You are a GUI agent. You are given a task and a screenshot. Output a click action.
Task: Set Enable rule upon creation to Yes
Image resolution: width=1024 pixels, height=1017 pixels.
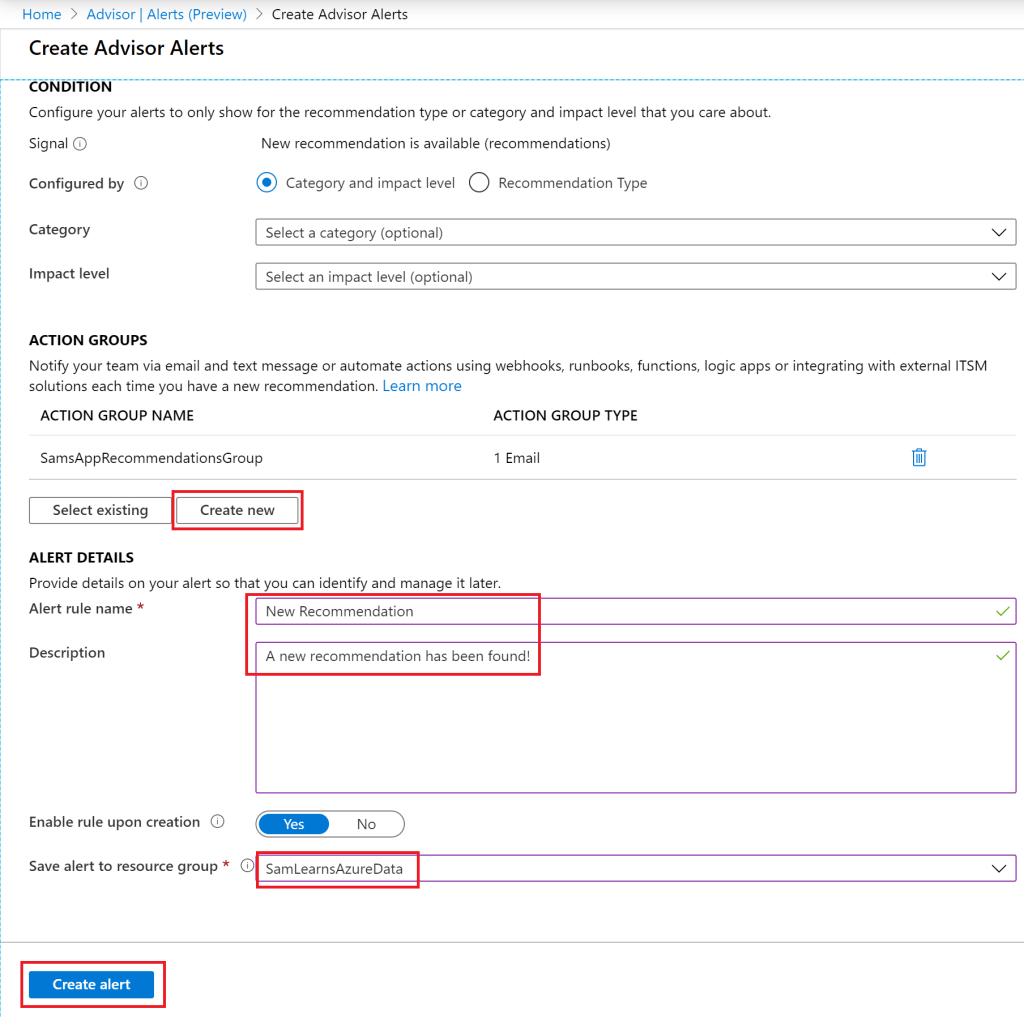point(294,824)
